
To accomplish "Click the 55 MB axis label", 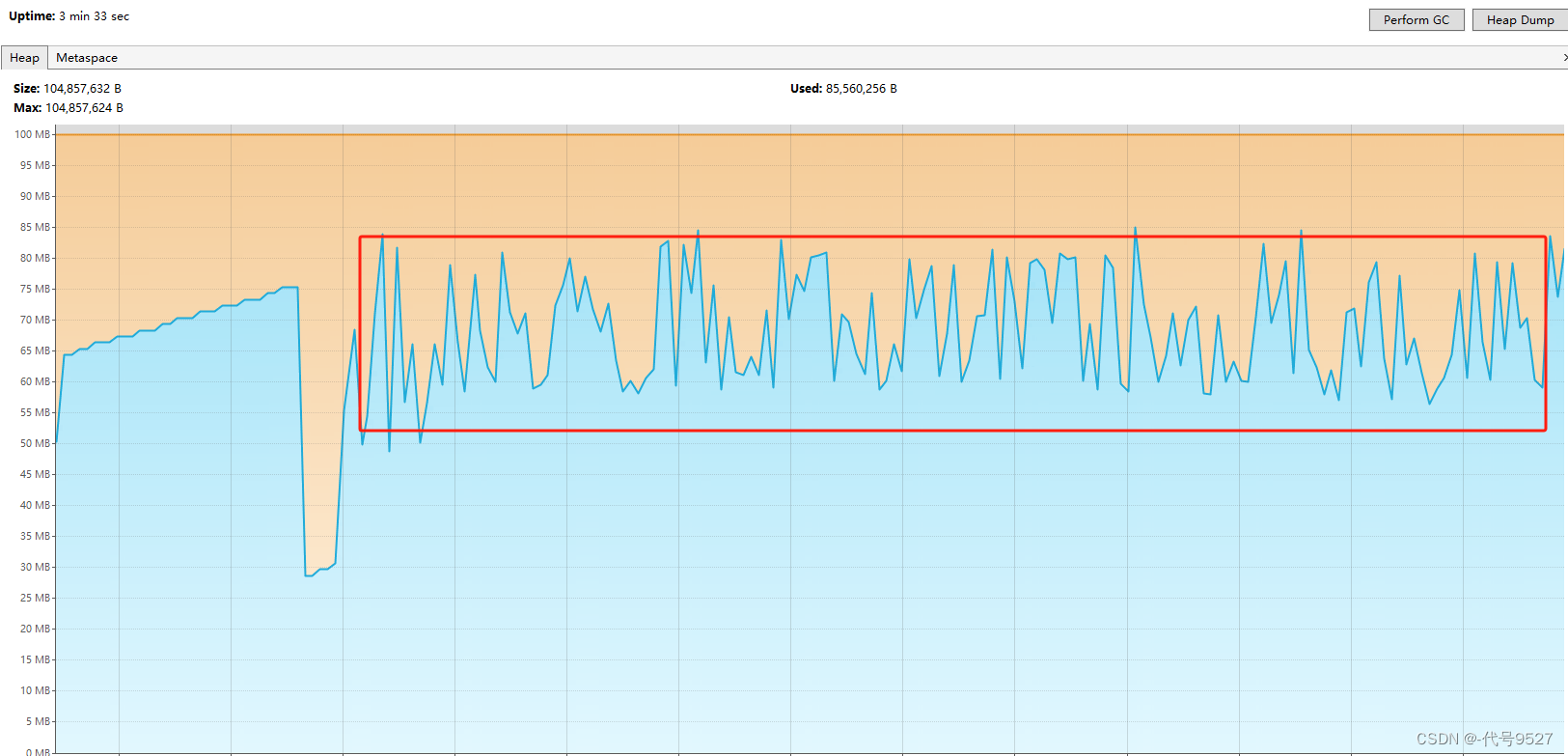I will pyautogui.click(x=35, y=412).
